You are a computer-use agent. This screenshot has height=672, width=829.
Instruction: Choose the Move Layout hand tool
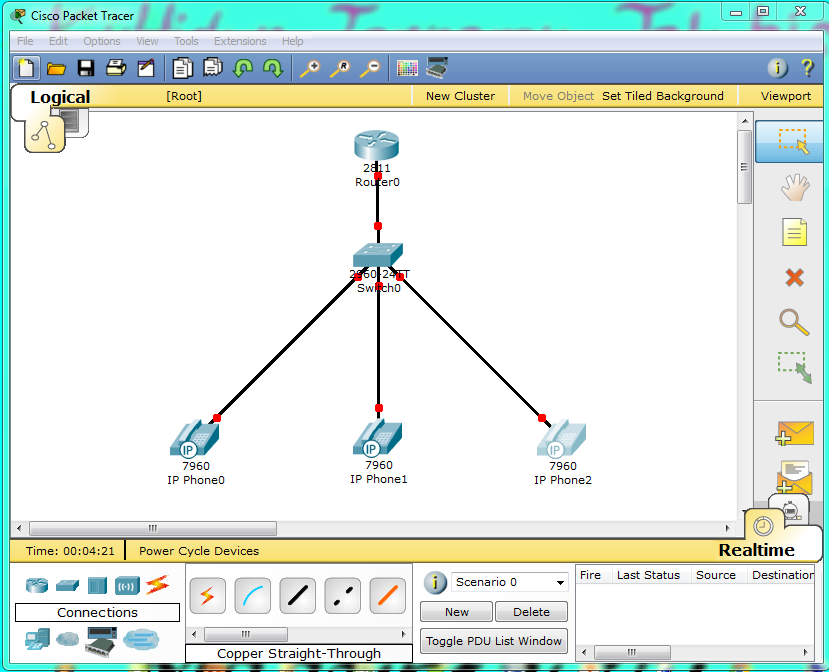[x=795, y=187]
